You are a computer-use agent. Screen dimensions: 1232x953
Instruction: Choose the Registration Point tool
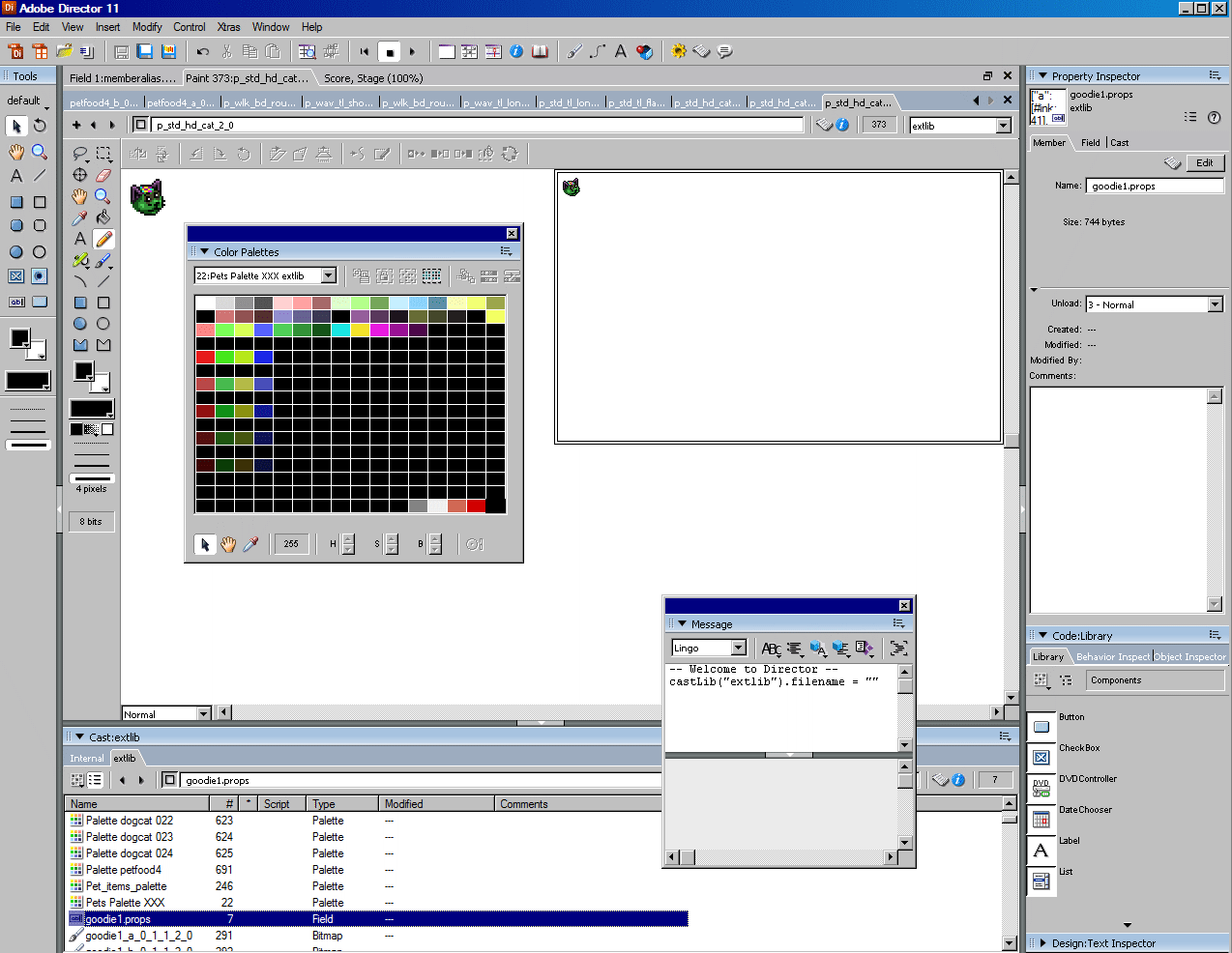tap(80, 175)
